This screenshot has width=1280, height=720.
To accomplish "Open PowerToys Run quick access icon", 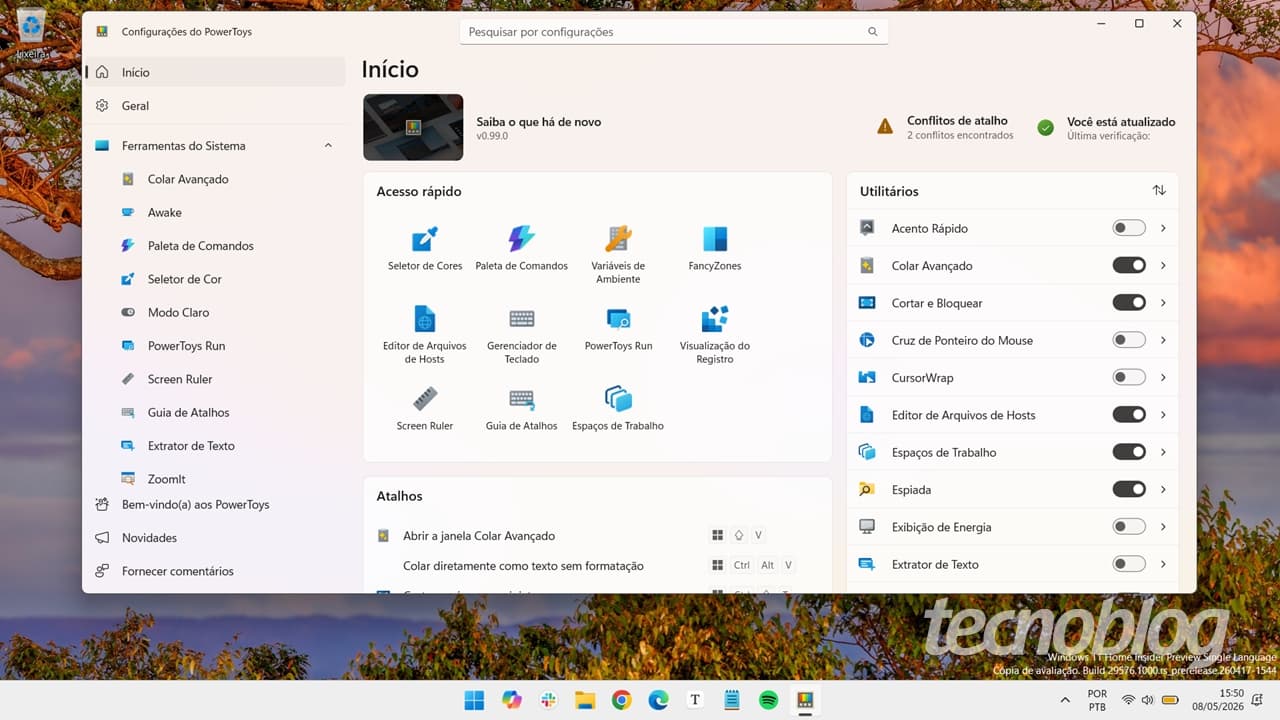I will click(x=618, y=329).
